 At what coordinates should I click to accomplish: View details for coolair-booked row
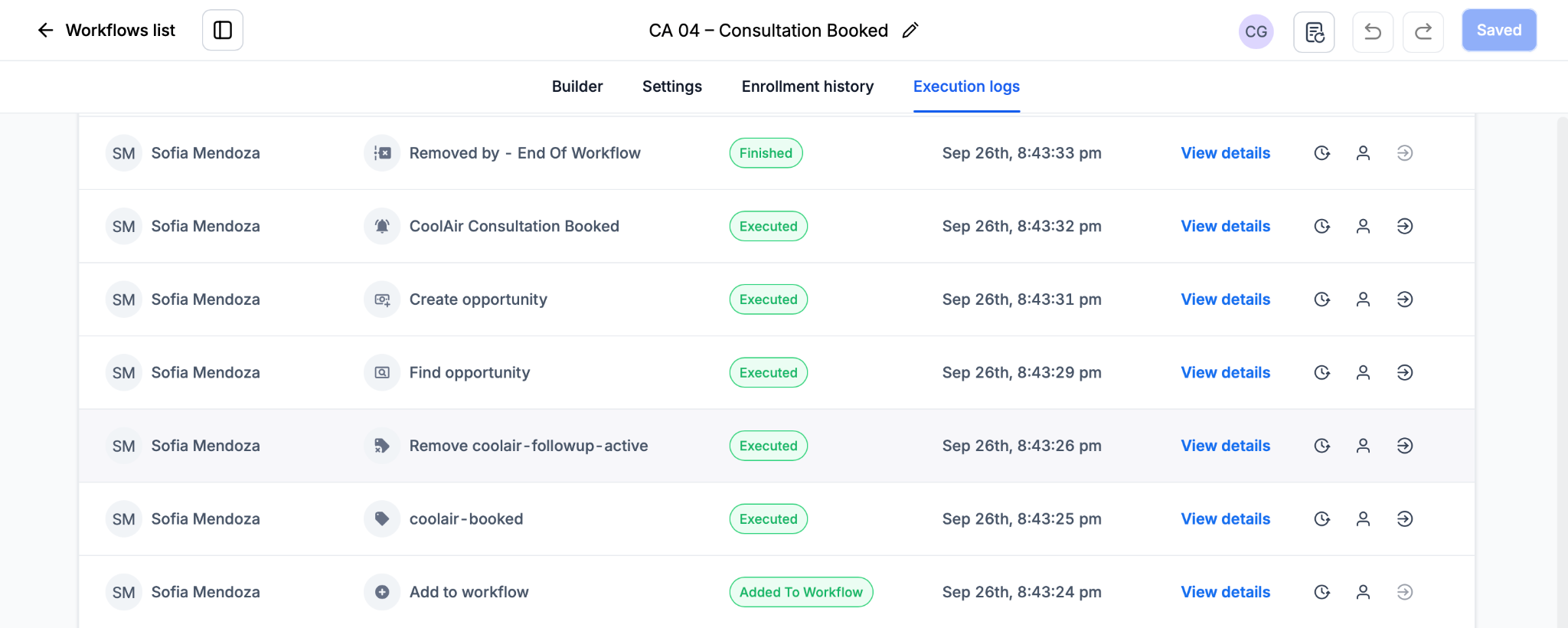pyautogui.click(x=1225, y=518)
